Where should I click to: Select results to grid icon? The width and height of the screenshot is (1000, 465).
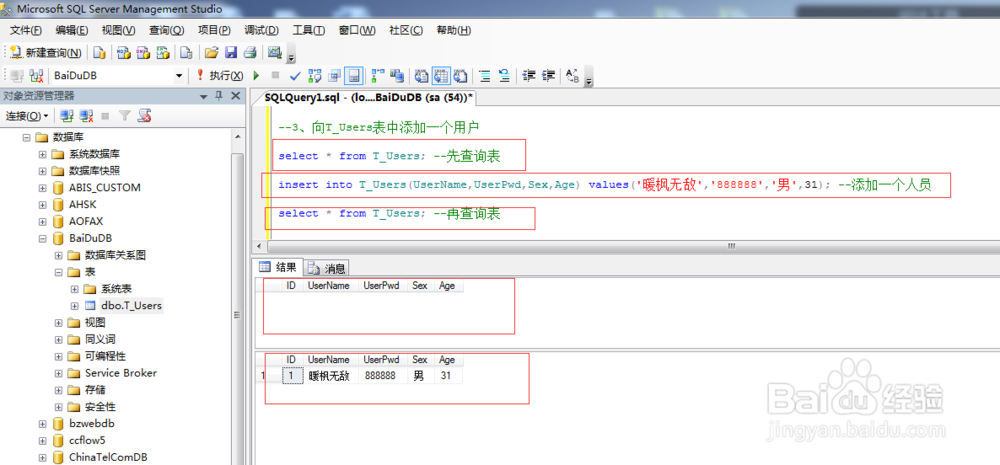[441, 76]
